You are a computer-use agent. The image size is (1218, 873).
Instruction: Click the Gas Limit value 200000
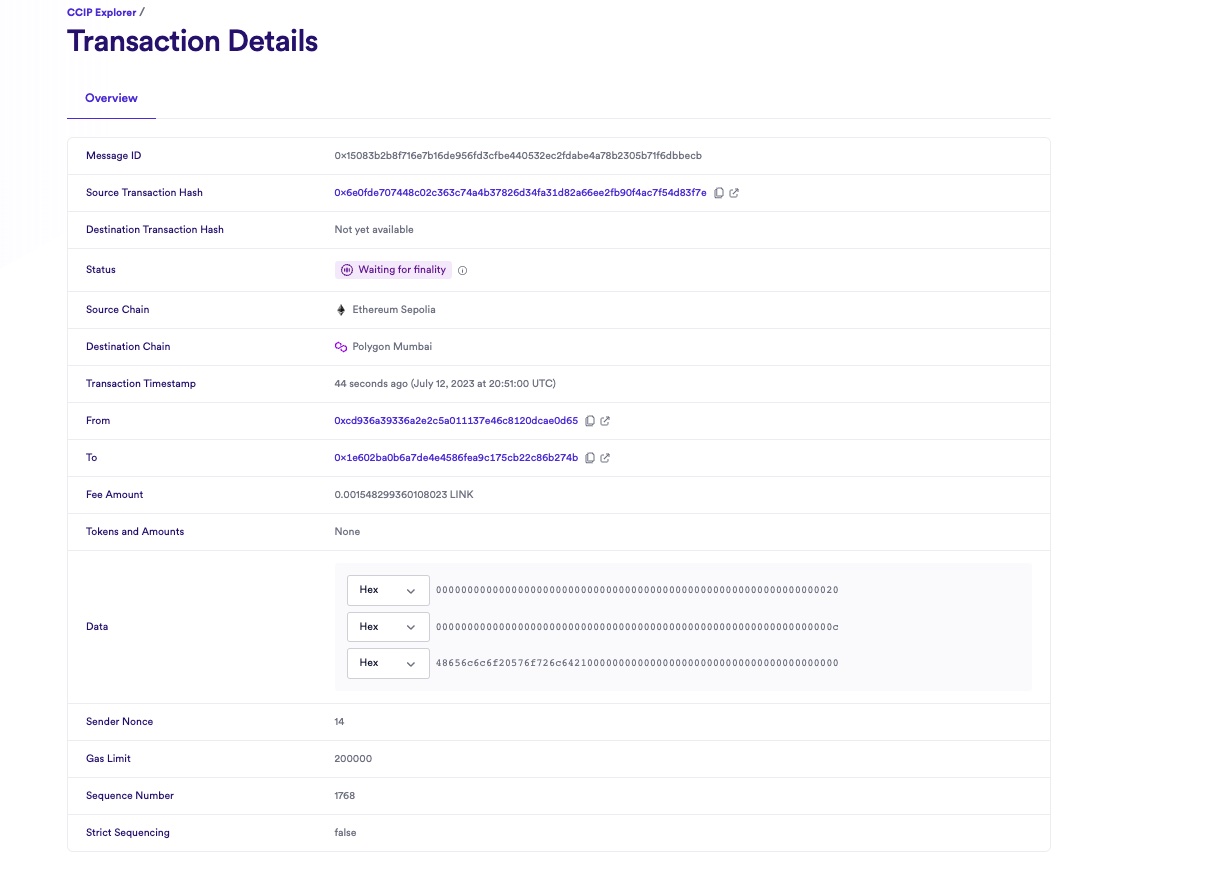click(x=353, y=759)
